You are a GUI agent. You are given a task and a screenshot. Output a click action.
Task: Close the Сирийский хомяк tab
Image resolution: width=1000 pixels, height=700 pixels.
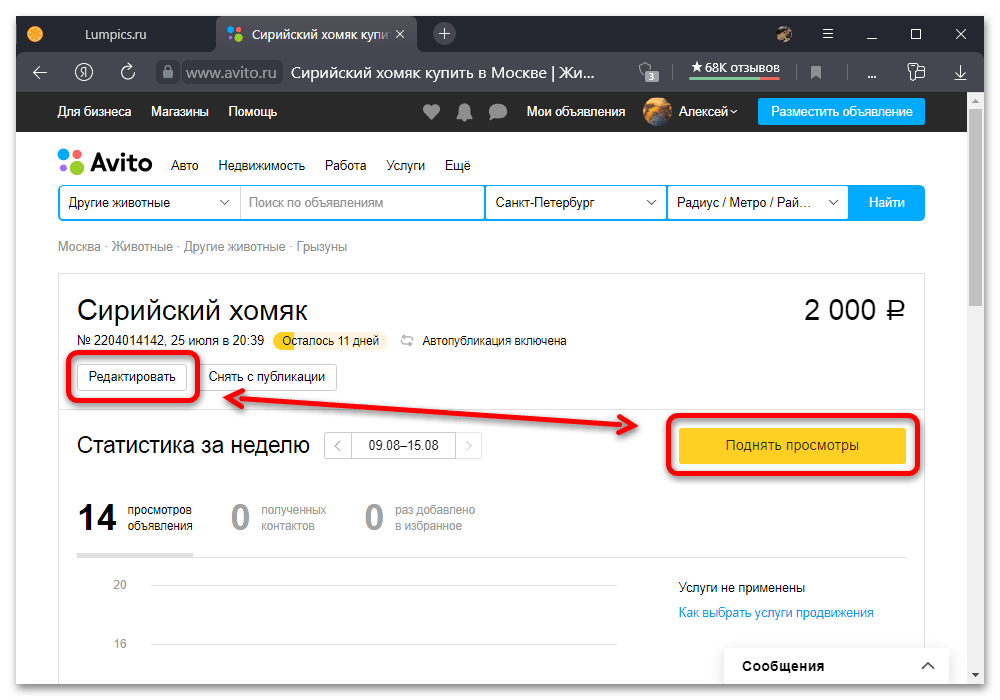click(400, 34)
